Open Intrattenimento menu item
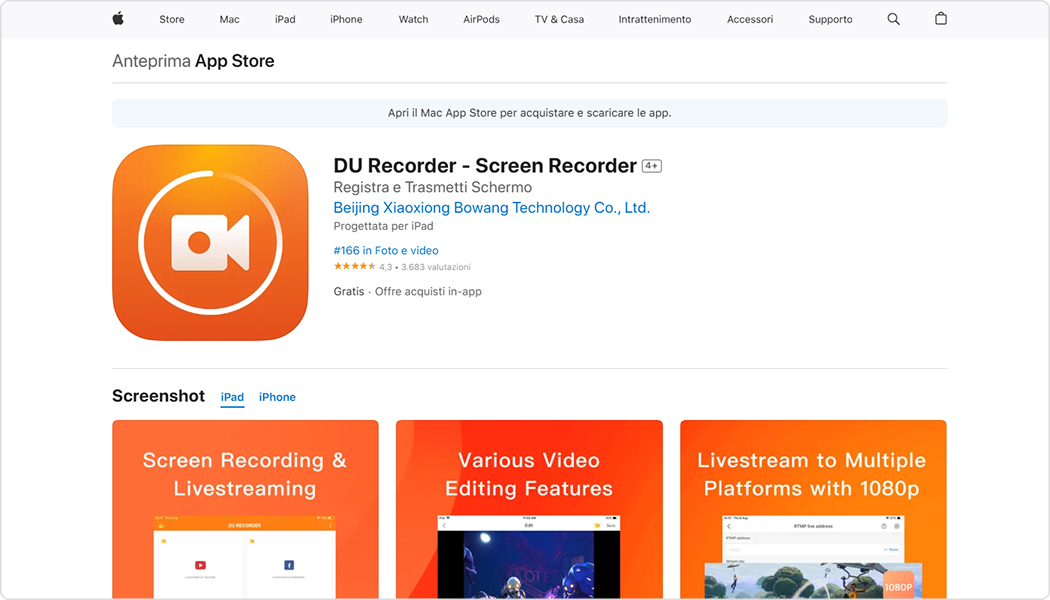This screenshot has width=1050, height=600. click(x=655, y=19)
